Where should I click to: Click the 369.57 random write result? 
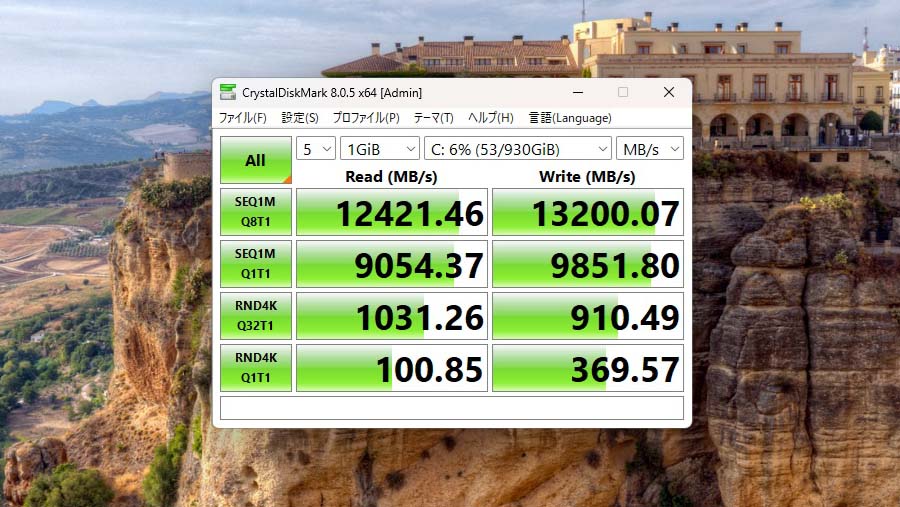pos(588,369)
